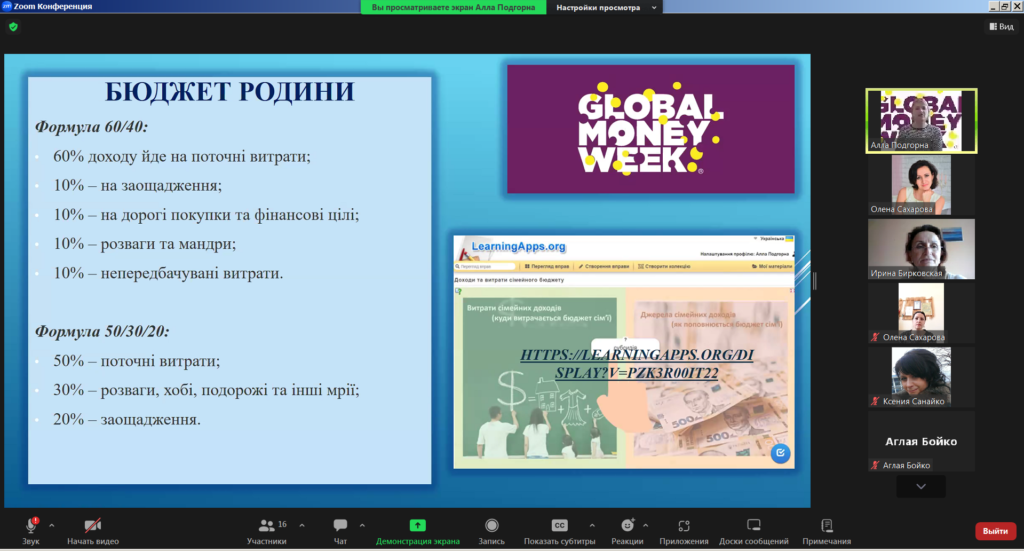Click the text Формула 50/30/20:
Viewport: 1024px width, 551px height.
102,332
